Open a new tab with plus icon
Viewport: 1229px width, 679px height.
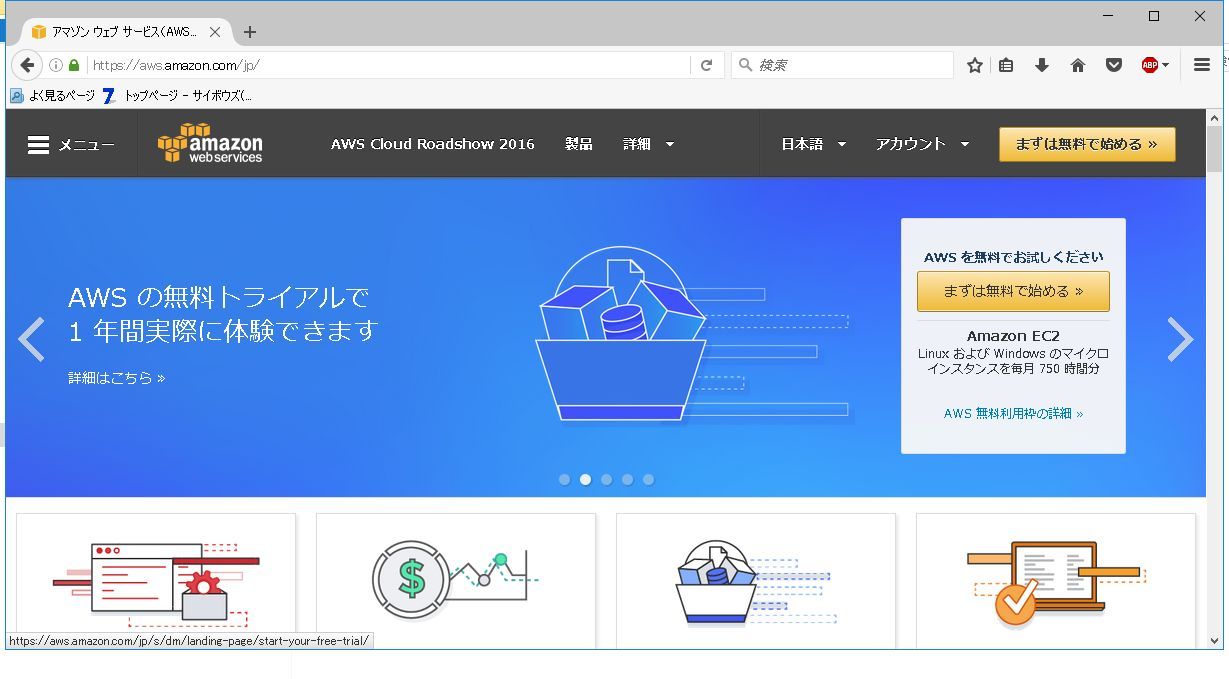coord(250,32)
